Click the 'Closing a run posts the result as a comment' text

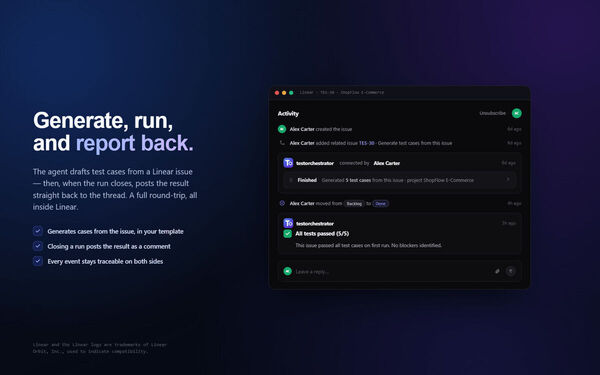click(109, 246)
